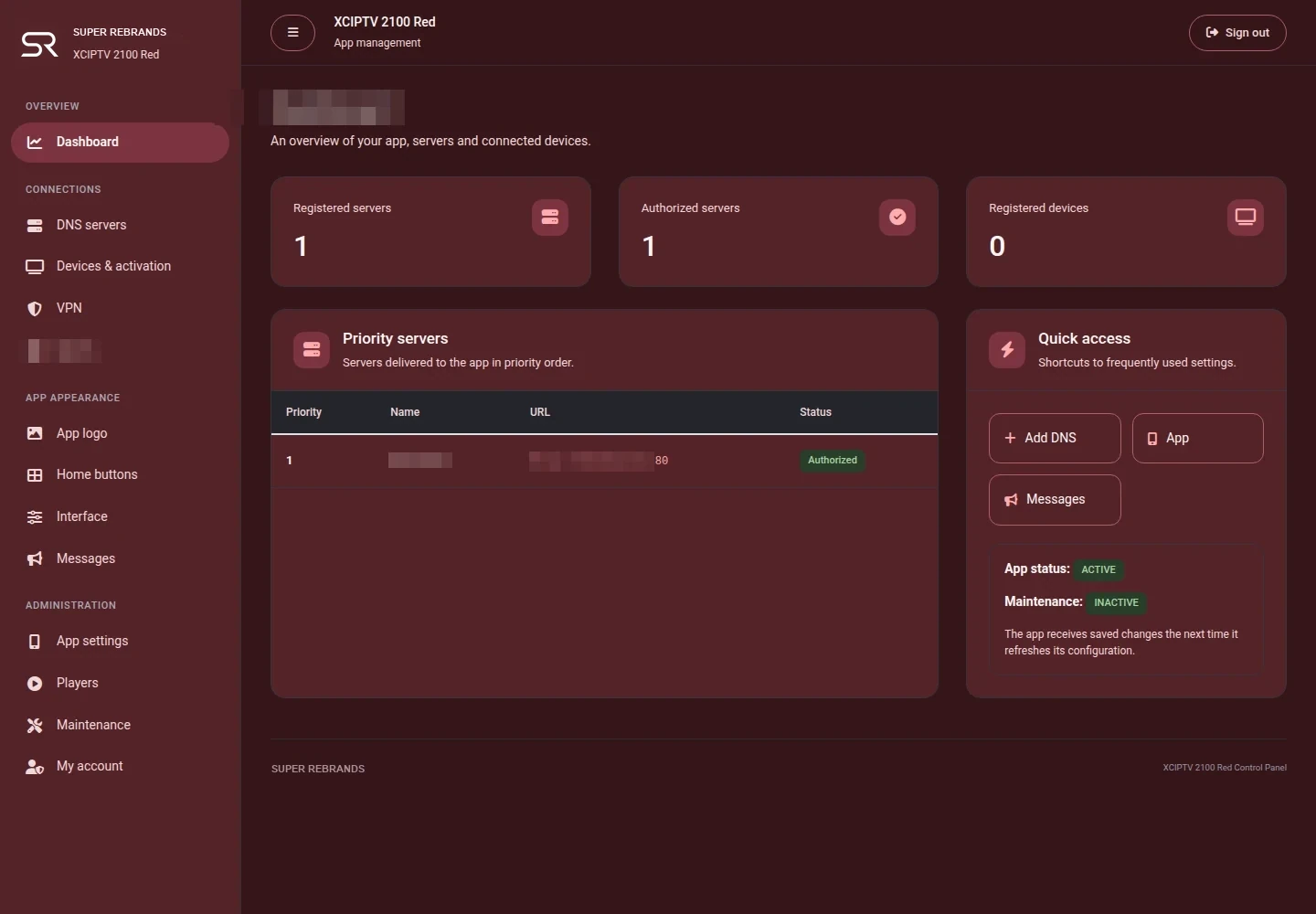Click the Registered servers count value
The width and height of the screenshot is (1316, 914).
(301, 247)
